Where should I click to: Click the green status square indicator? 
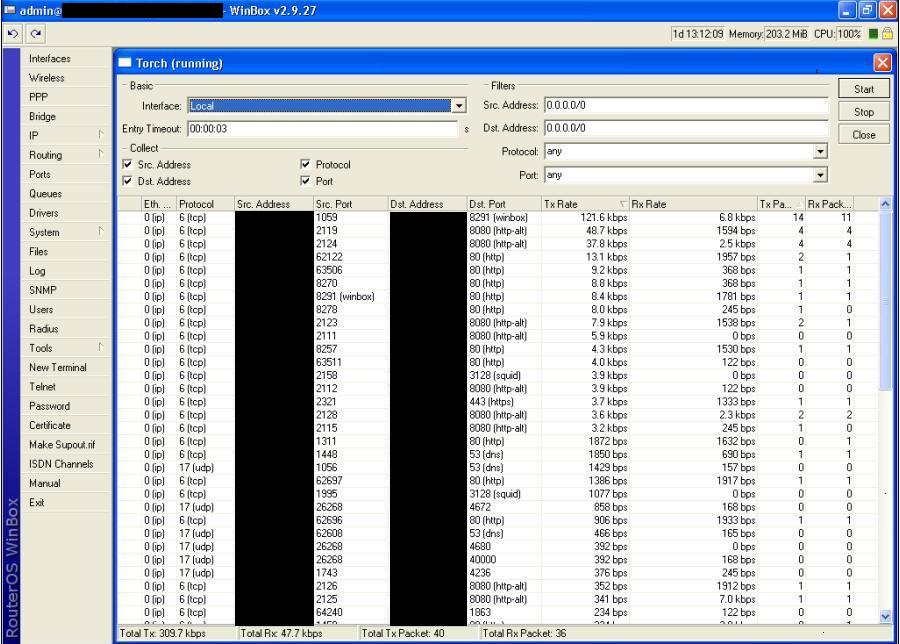pos(873,34)
